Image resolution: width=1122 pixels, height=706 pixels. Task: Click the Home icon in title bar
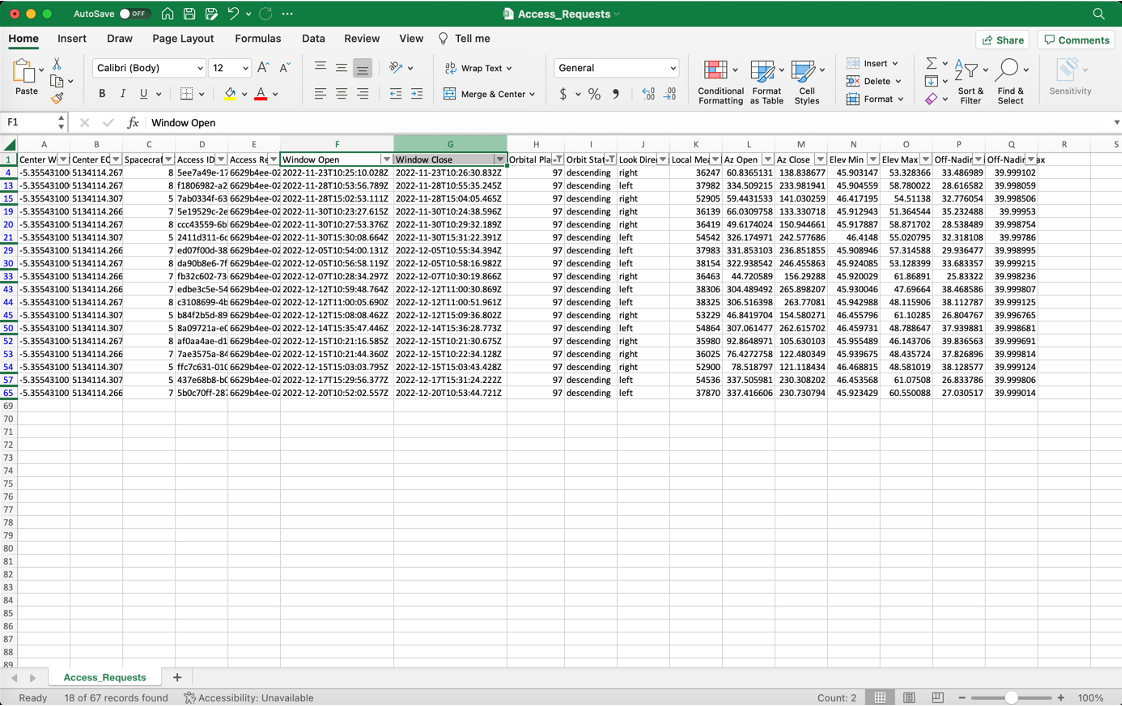point(167,14)
